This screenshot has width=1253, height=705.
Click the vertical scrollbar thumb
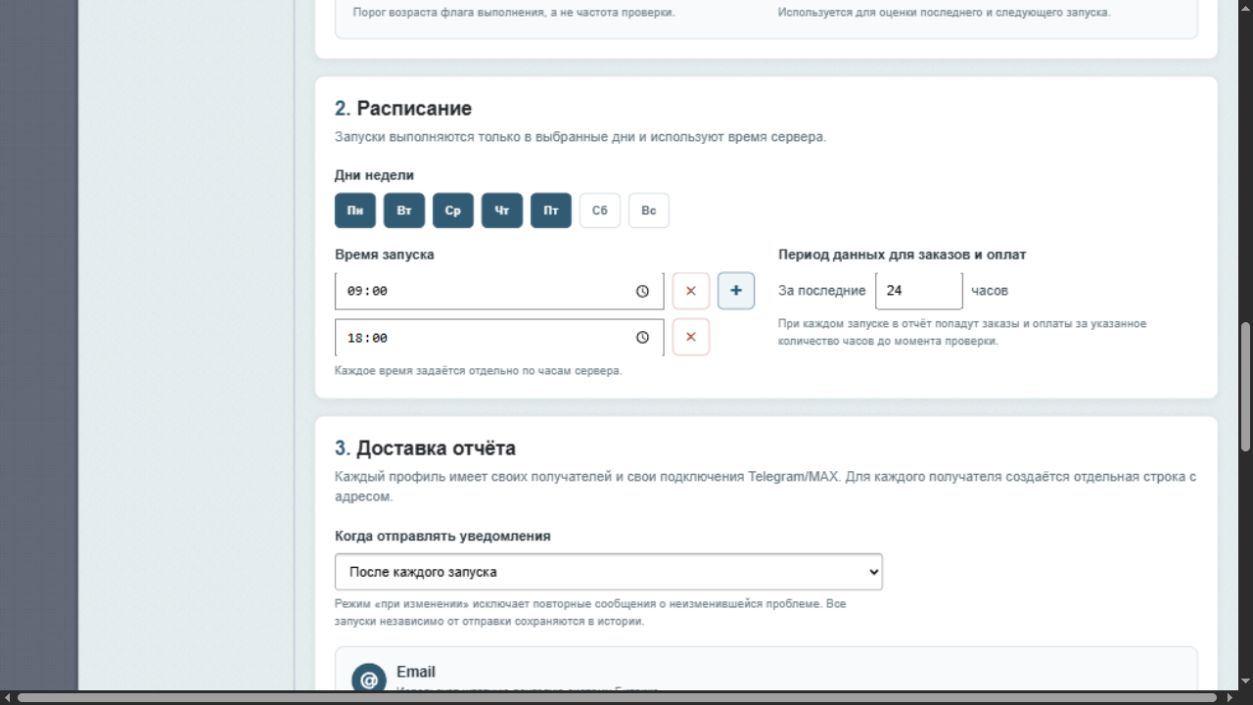point(1245,387)
